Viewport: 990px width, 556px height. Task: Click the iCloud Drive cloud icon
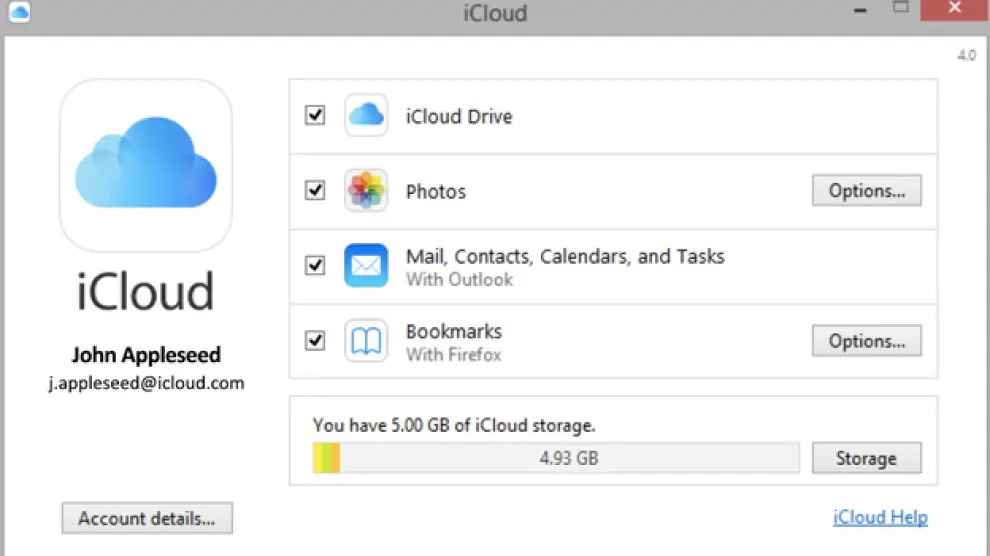click(x=366, y=116)
